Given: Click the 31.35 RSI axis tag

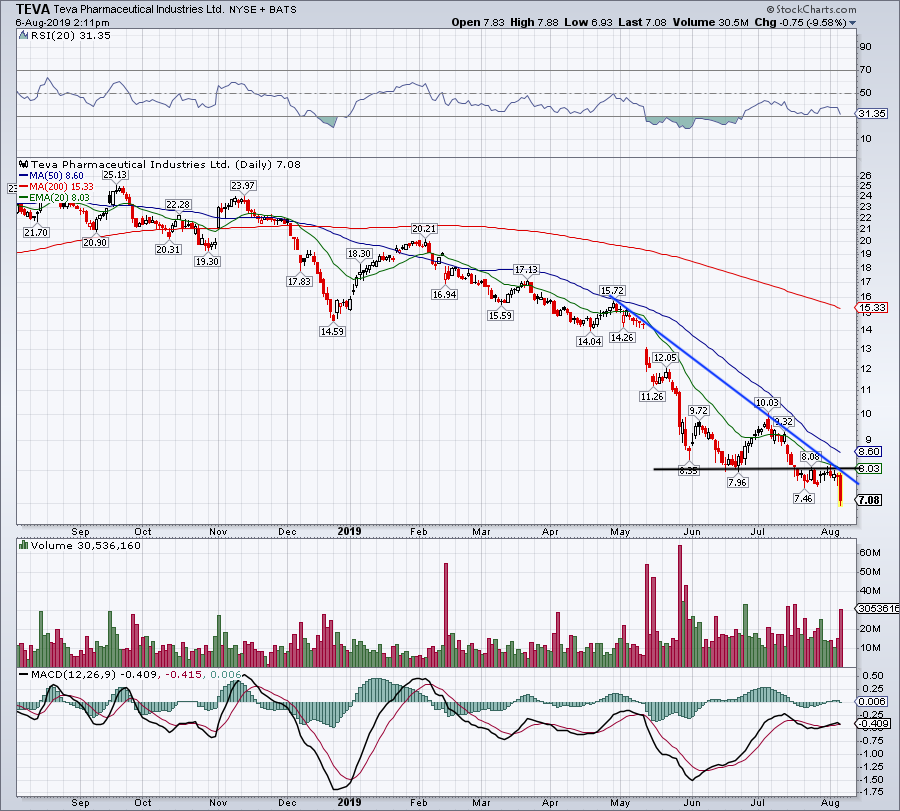Looking at the screenshot, I should pyautogui.click(x=871, y=114).
